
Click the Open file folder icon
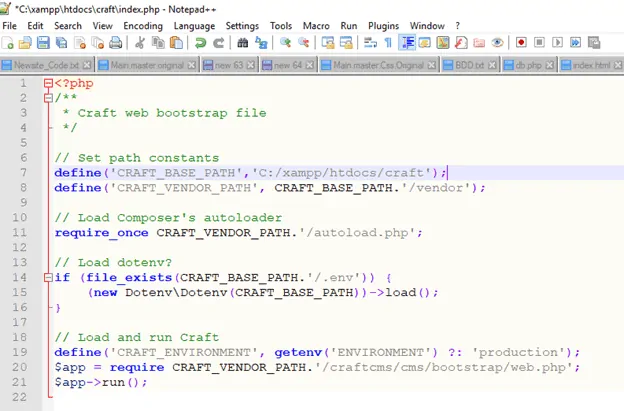[25, 43]
